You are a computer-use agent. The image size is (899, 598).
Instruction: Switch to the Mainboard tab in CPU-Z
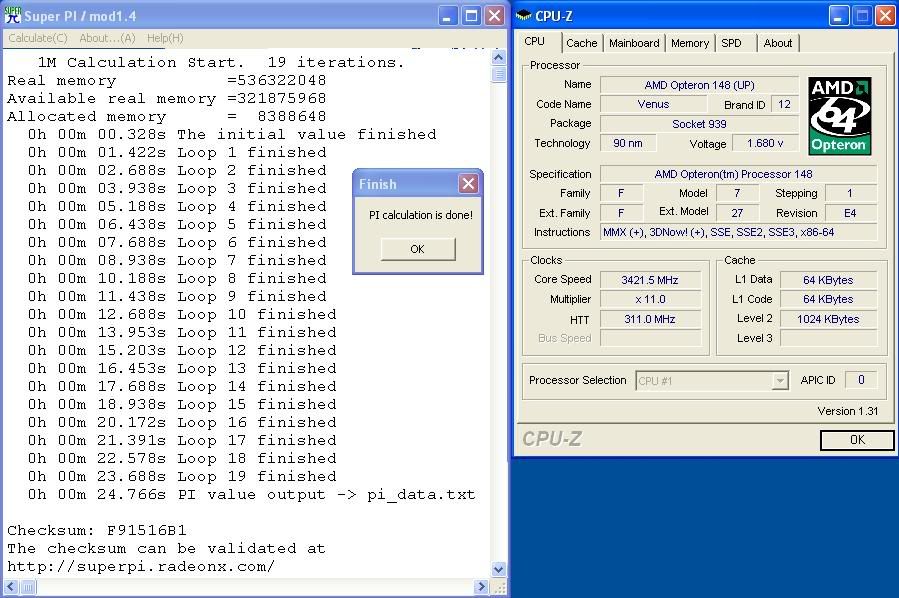[x=634, y=43]
